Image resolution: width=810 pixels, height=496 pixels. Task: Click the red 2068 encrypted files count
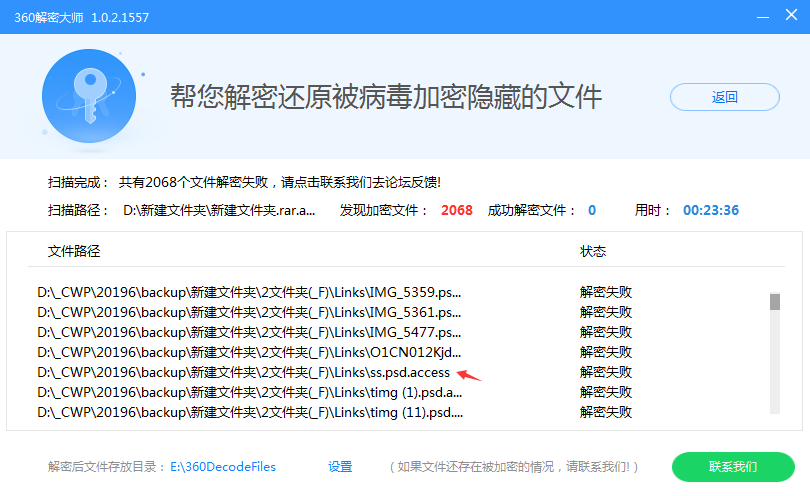(x=457, y=210)
